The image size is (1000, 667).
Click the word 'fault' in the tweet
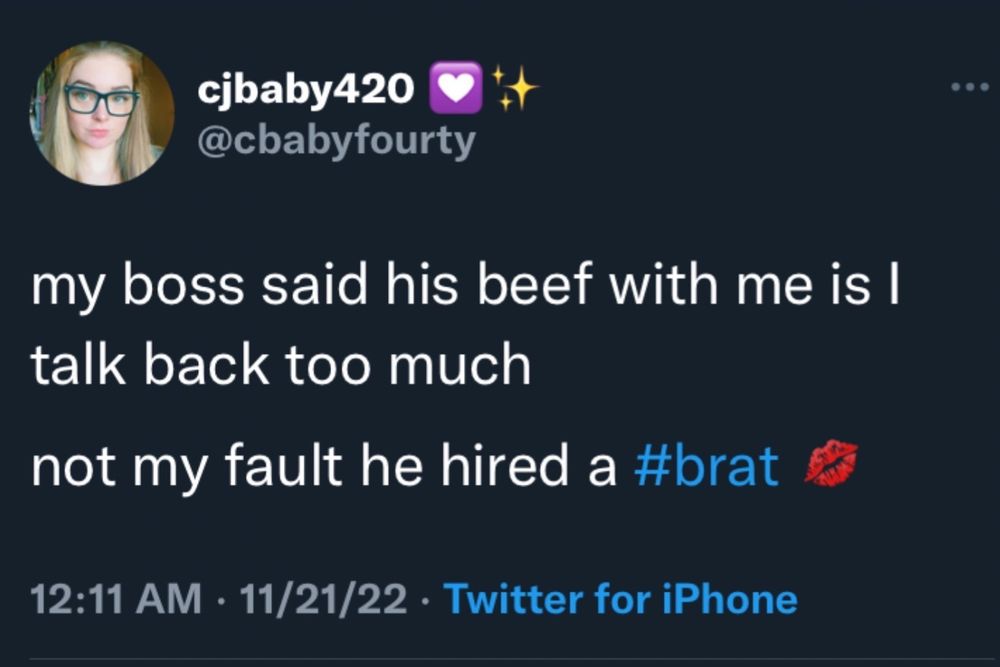[x=284, y=464]
